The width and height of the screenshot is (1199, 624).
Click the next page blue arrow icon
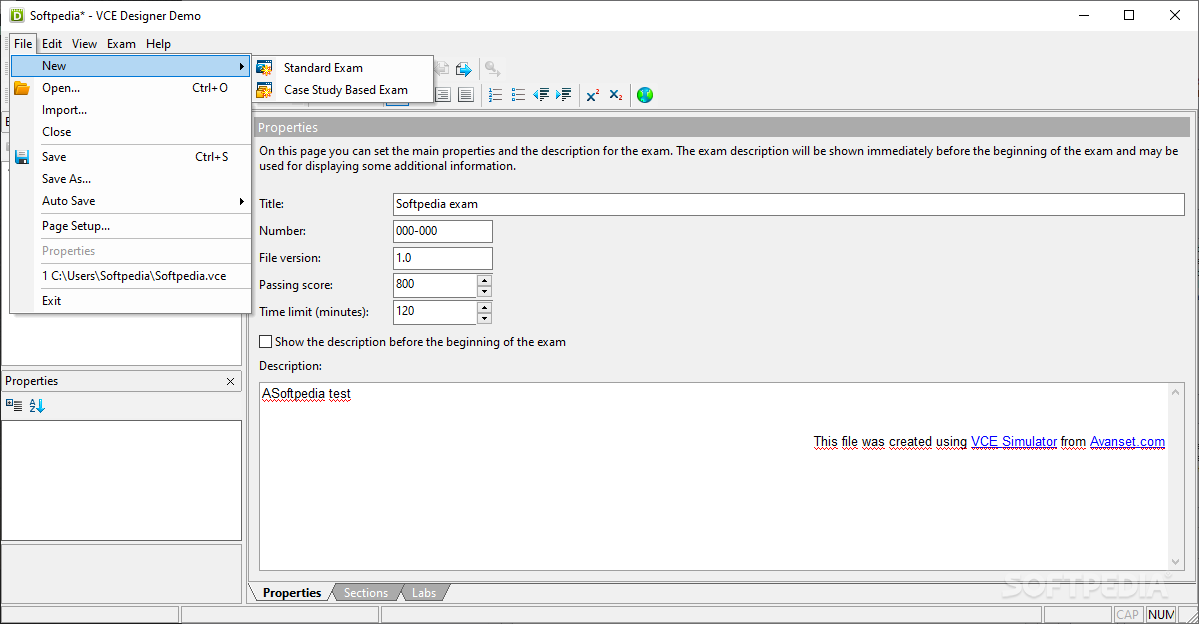[463, 70]
